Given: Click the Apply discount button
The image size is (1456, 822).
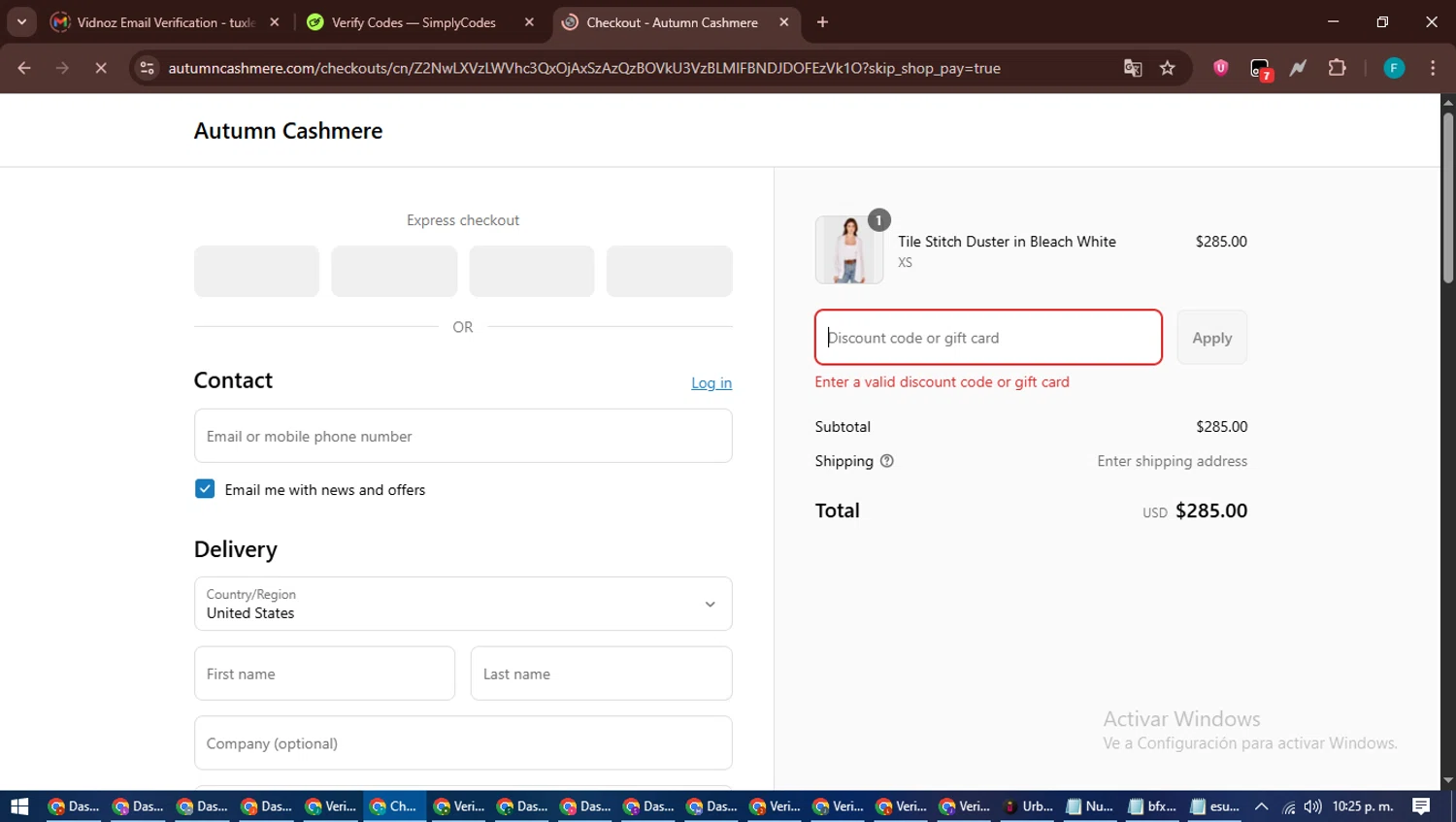Looking at the screenshot, I should point(1212,338).
